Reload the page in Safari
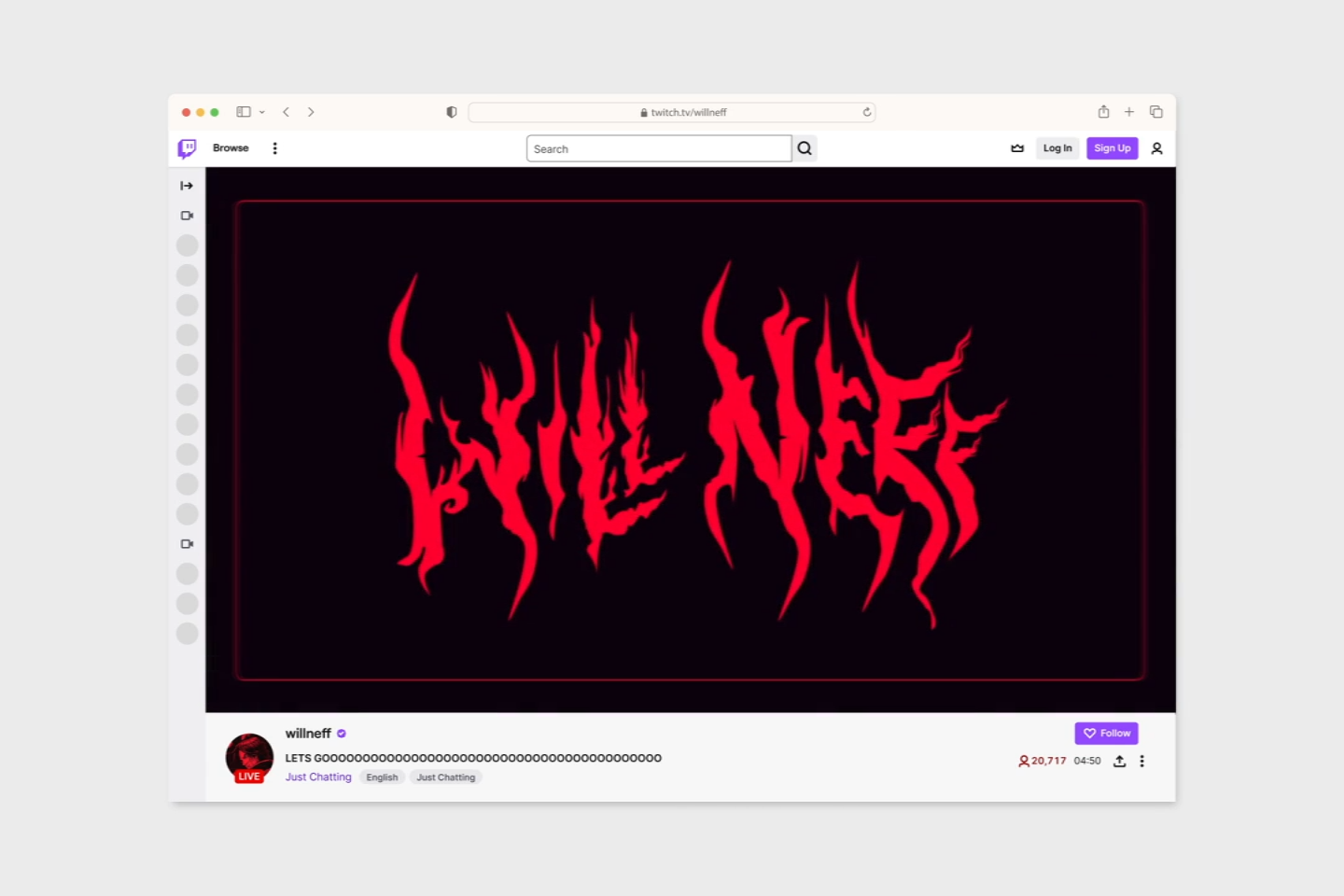This screenshot has height=896, width=1344. point(867,112)
